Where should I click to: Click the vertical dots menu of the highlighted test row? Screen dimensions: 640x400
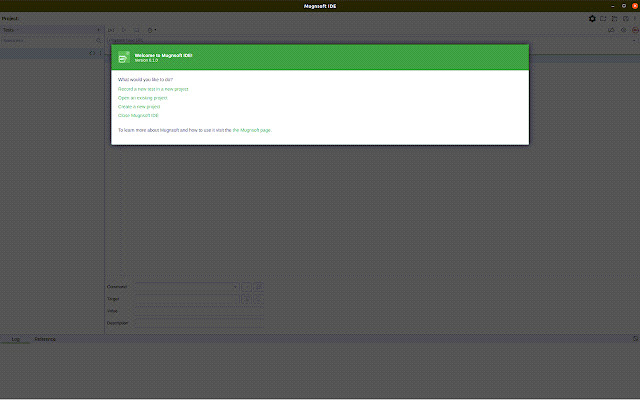(100, 53)
